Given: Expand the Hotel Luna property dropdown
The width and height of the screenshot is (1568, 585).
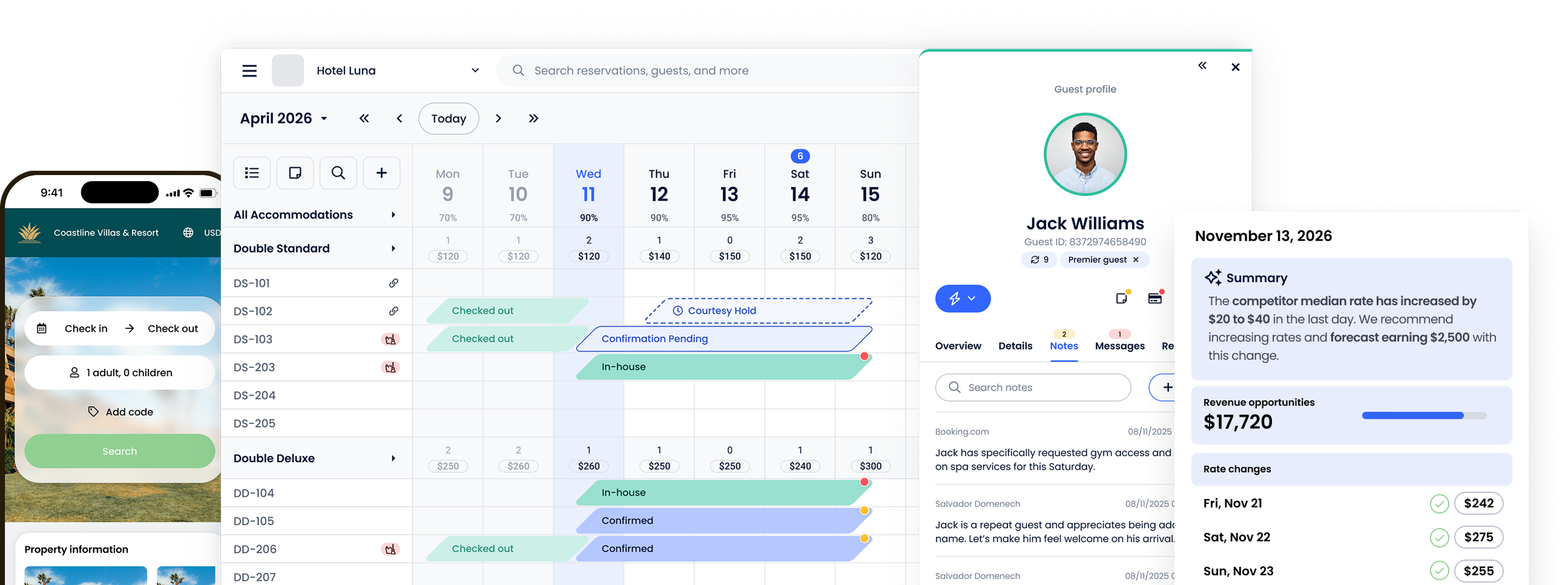Looking at the screenshot, I should (475, 71).
